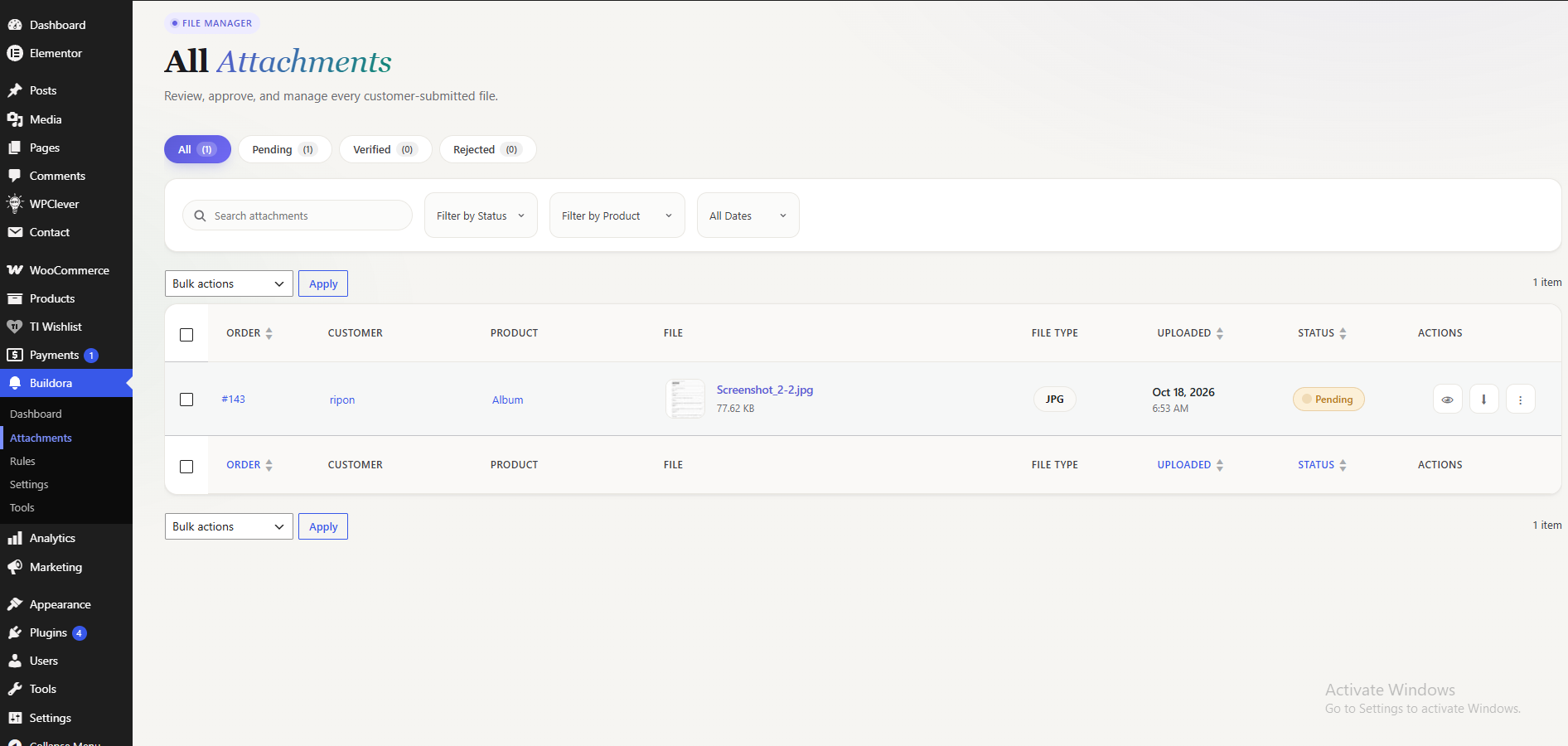The image size is (1568, 746).
Task: Click the Analytics bar chart icon
Action: point(15,538)
